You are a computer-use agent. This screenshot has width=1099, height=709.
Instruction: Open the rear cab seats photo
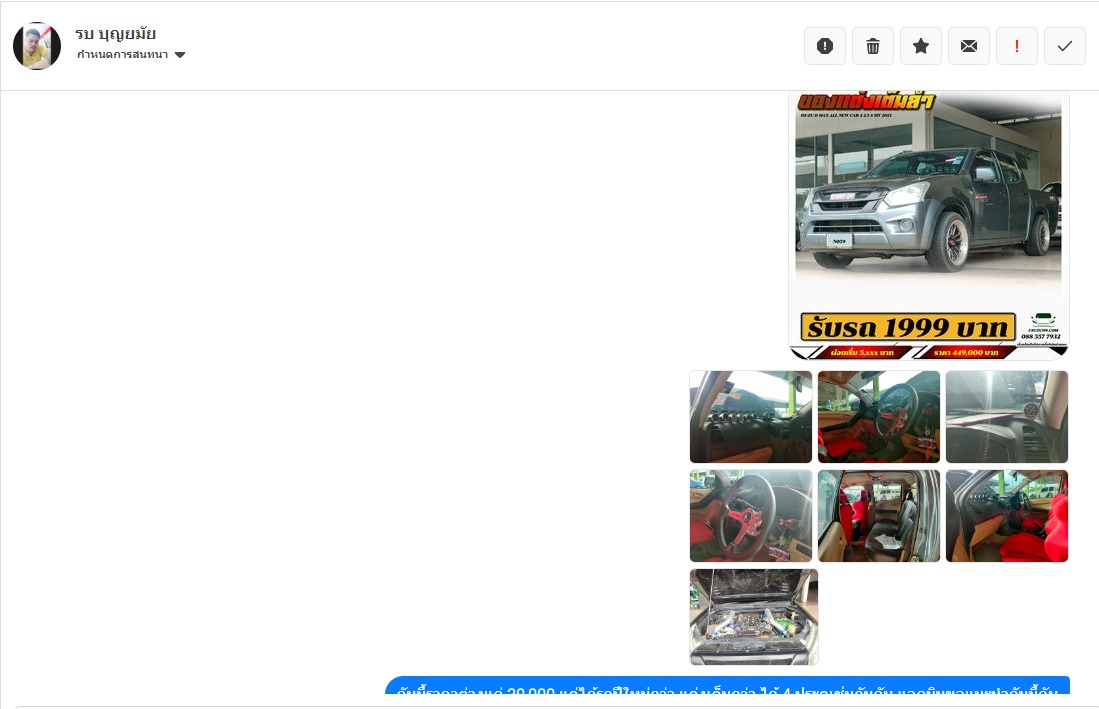coord(879,516)
